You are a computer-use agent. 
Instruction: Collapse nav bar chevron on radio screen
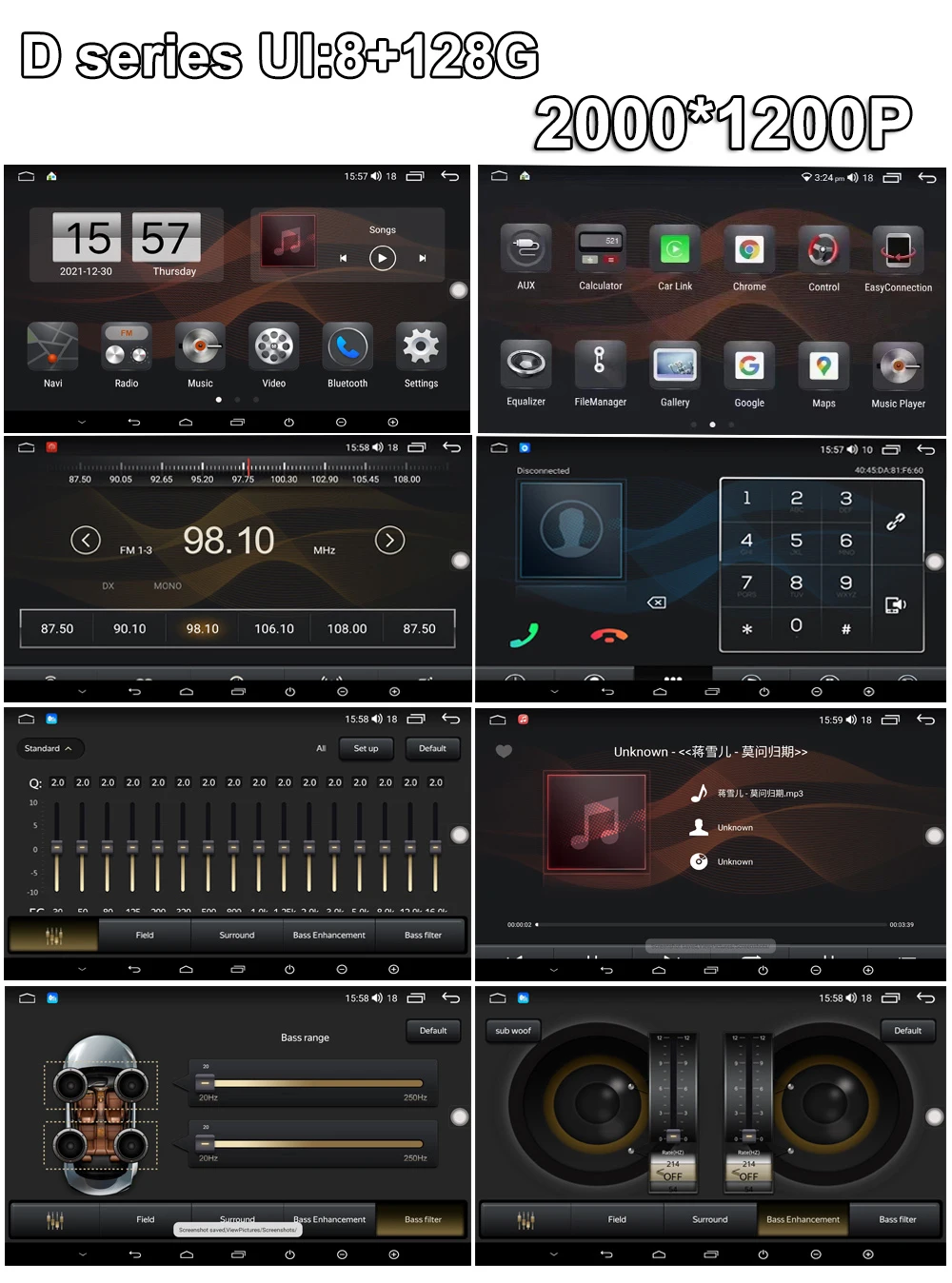pyautogui.click(x=82, y=692)
